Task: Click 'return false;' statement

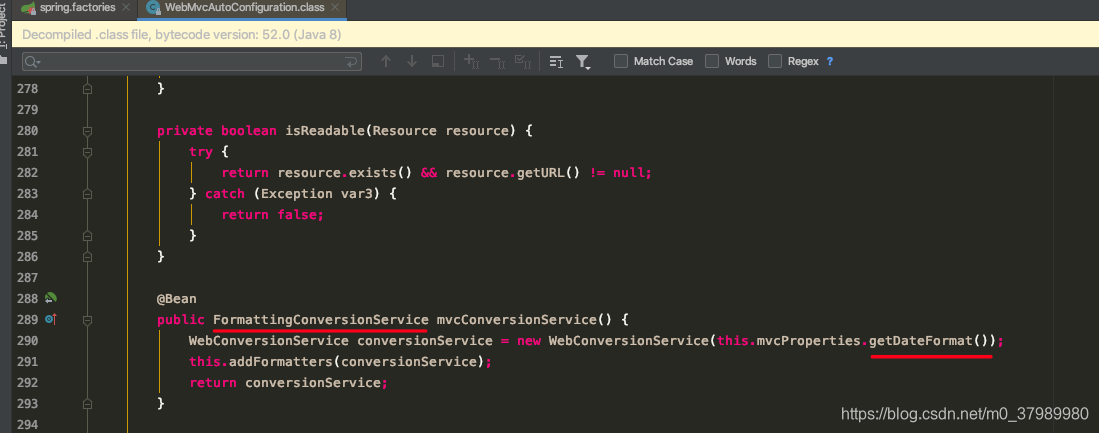Action: [x=273, y=215]
